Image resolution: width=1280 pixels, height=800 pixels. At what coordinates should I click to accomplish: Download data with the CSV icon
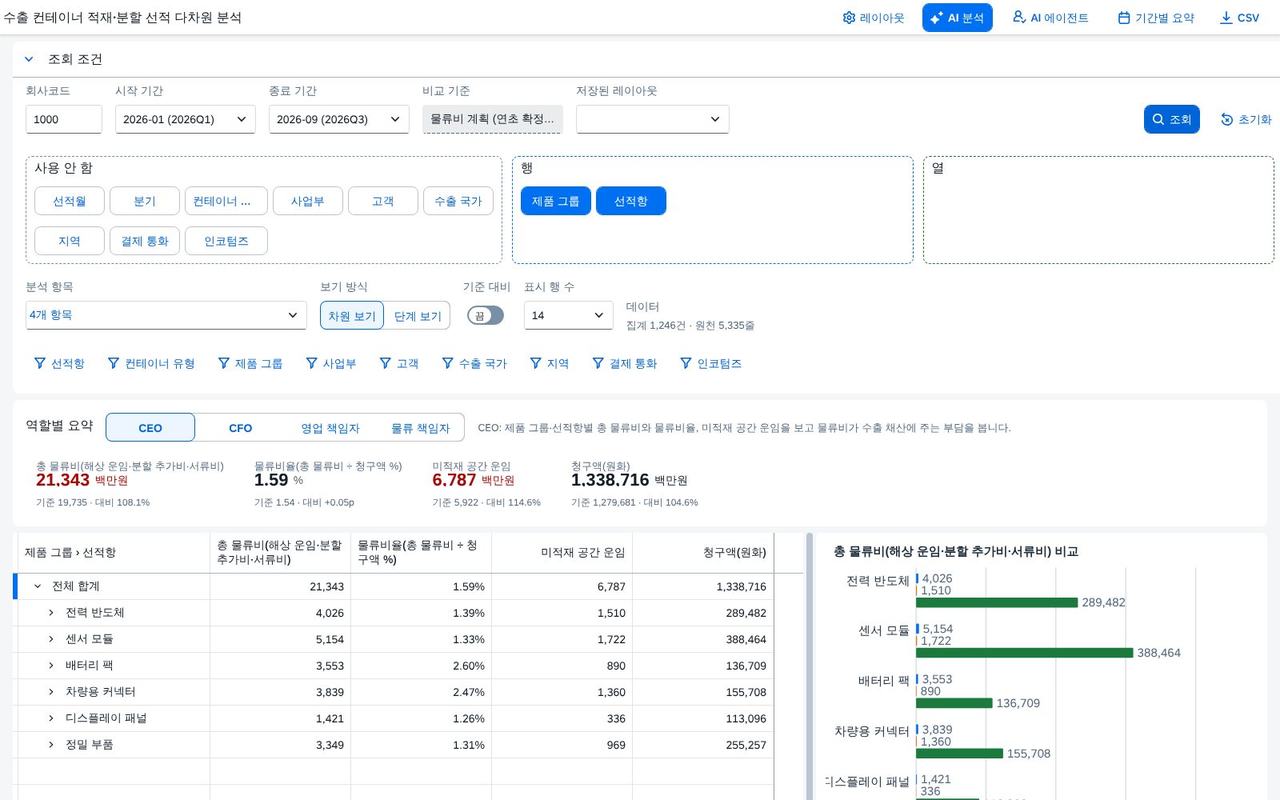pos(1226,18)
